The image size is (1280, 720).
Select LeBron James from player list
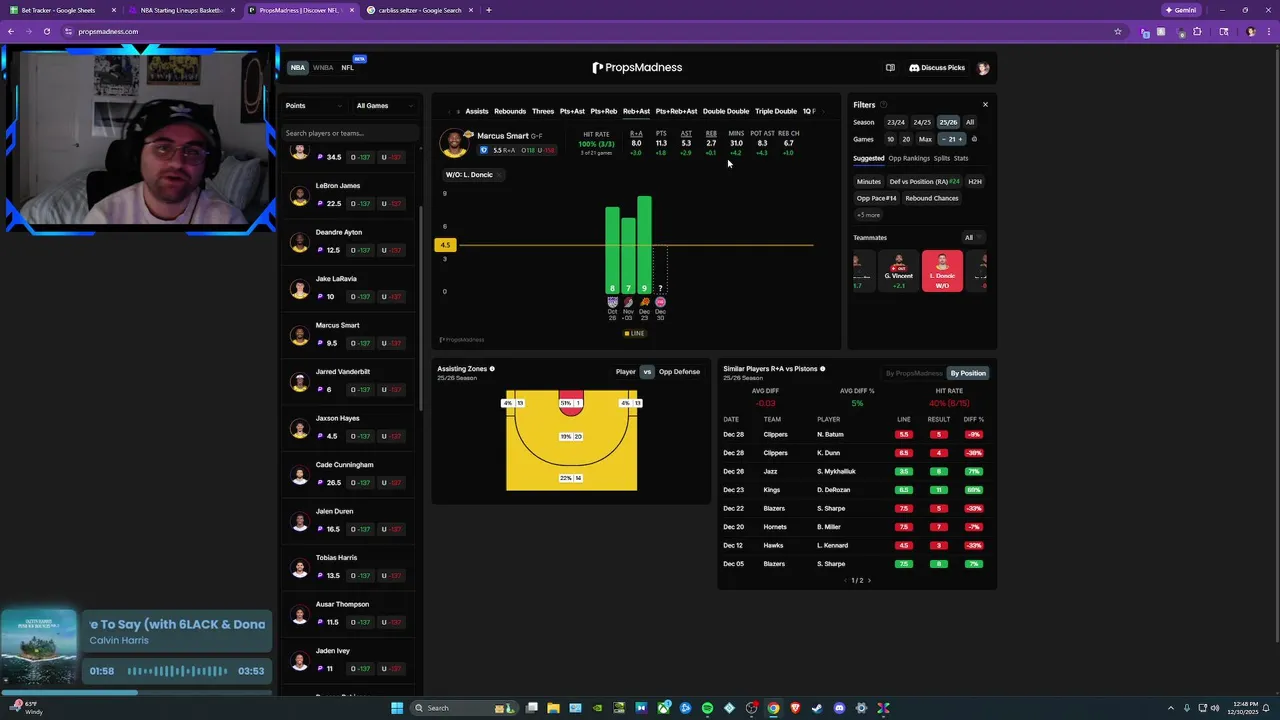[x=349, y=195]
